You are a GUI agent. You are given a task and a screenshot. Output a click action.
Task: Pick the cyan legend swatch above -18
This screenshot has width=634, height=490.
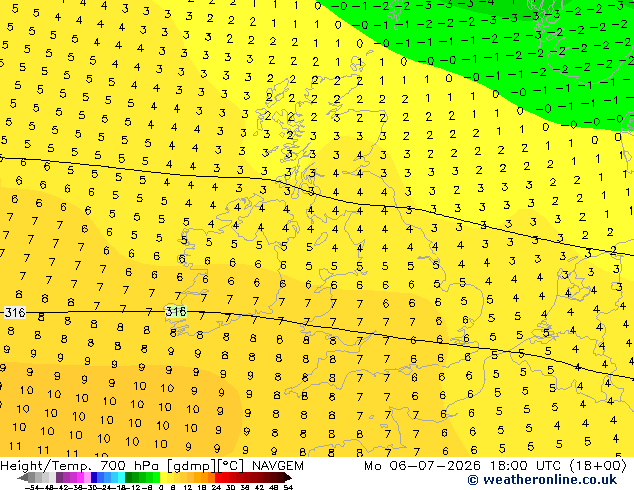click(121, 478)
